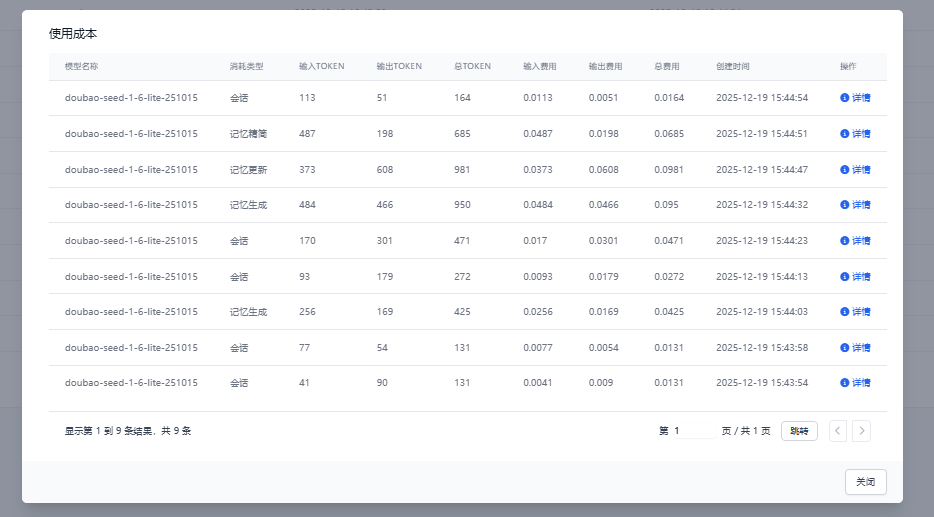
Task: Click total cost value 0.0685
Action: (669, 133)
